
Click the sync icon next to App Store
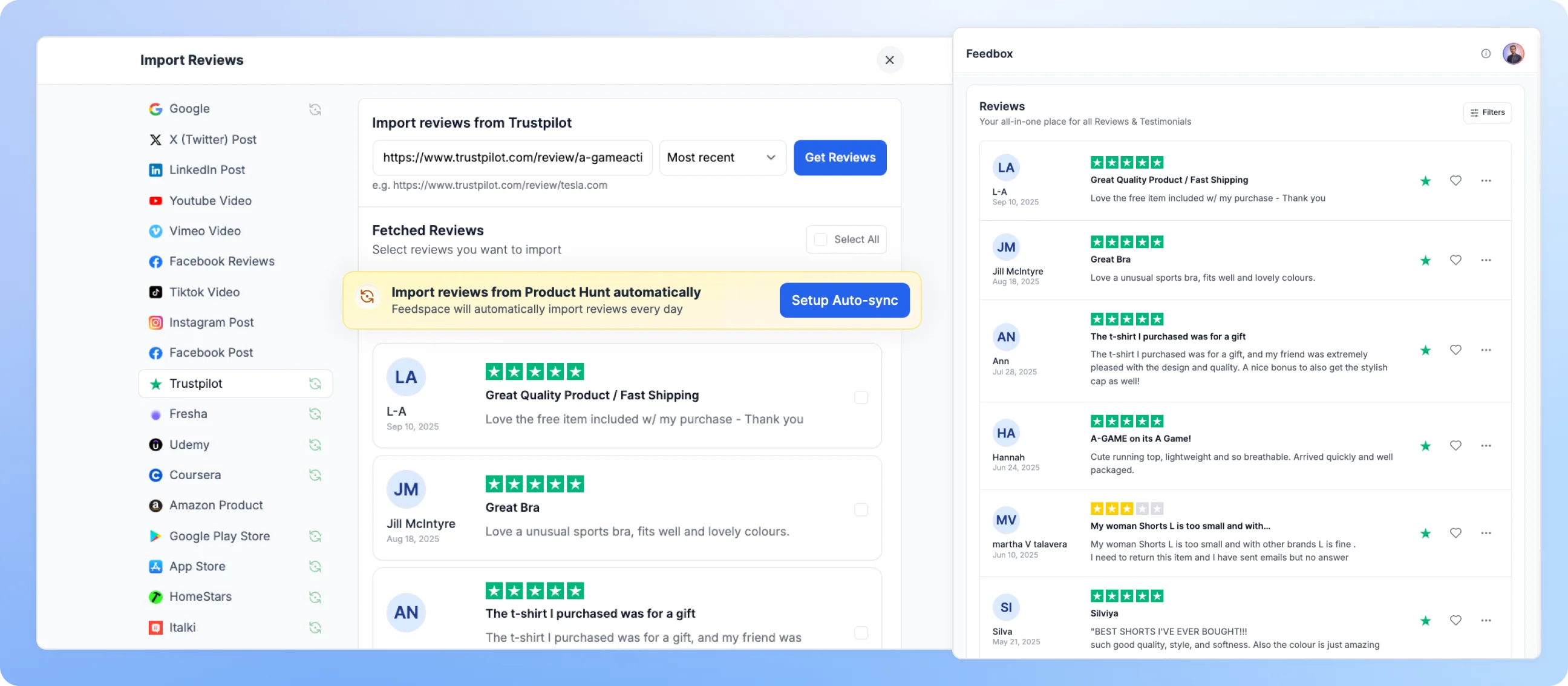tap(315, 567)
